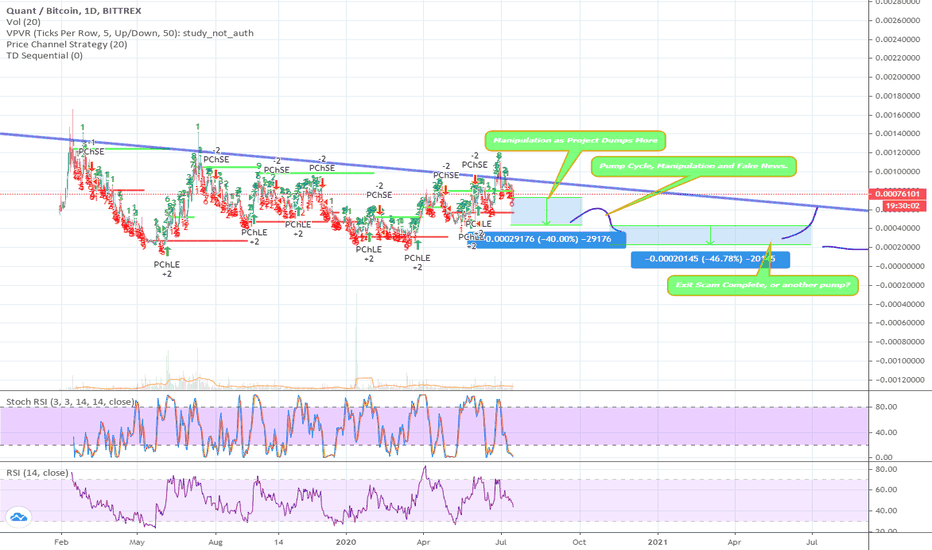
Task: Select the Stoch RSI (3, 3, 14, 14, close) label
Action: [70, 402]
